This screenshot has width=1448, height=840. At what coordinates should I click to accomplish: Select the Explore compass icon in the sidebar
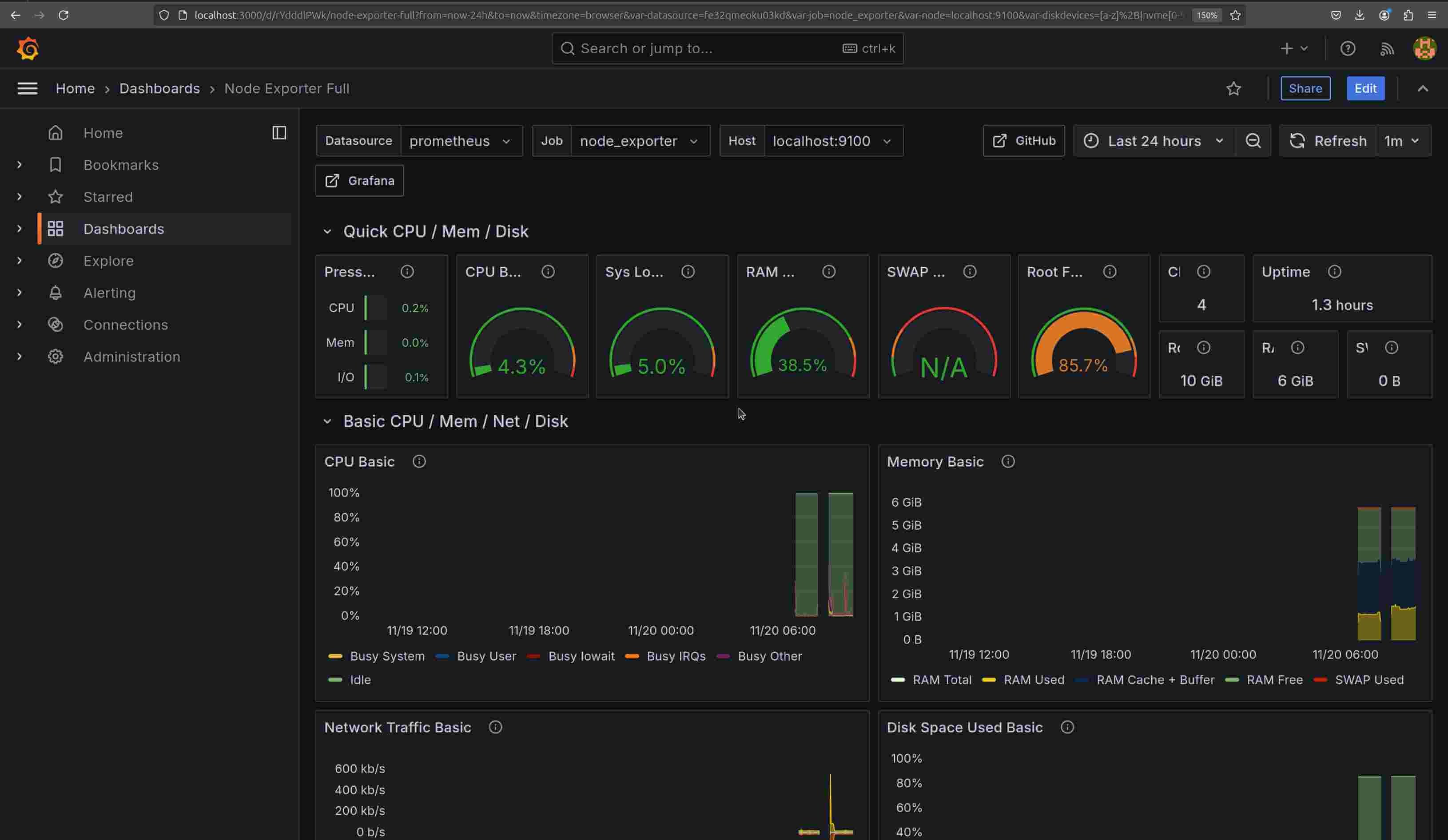[x=55, y=261]
